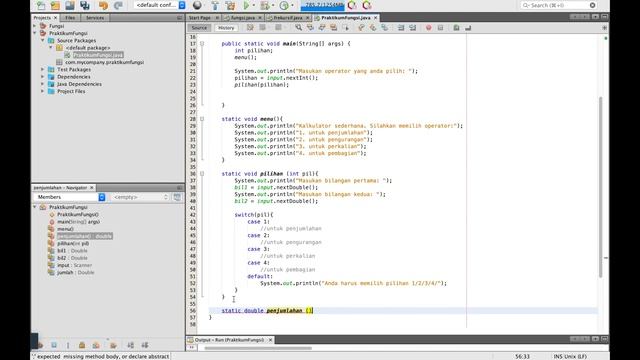Click the memory usage heap bar

pos(322,5)
